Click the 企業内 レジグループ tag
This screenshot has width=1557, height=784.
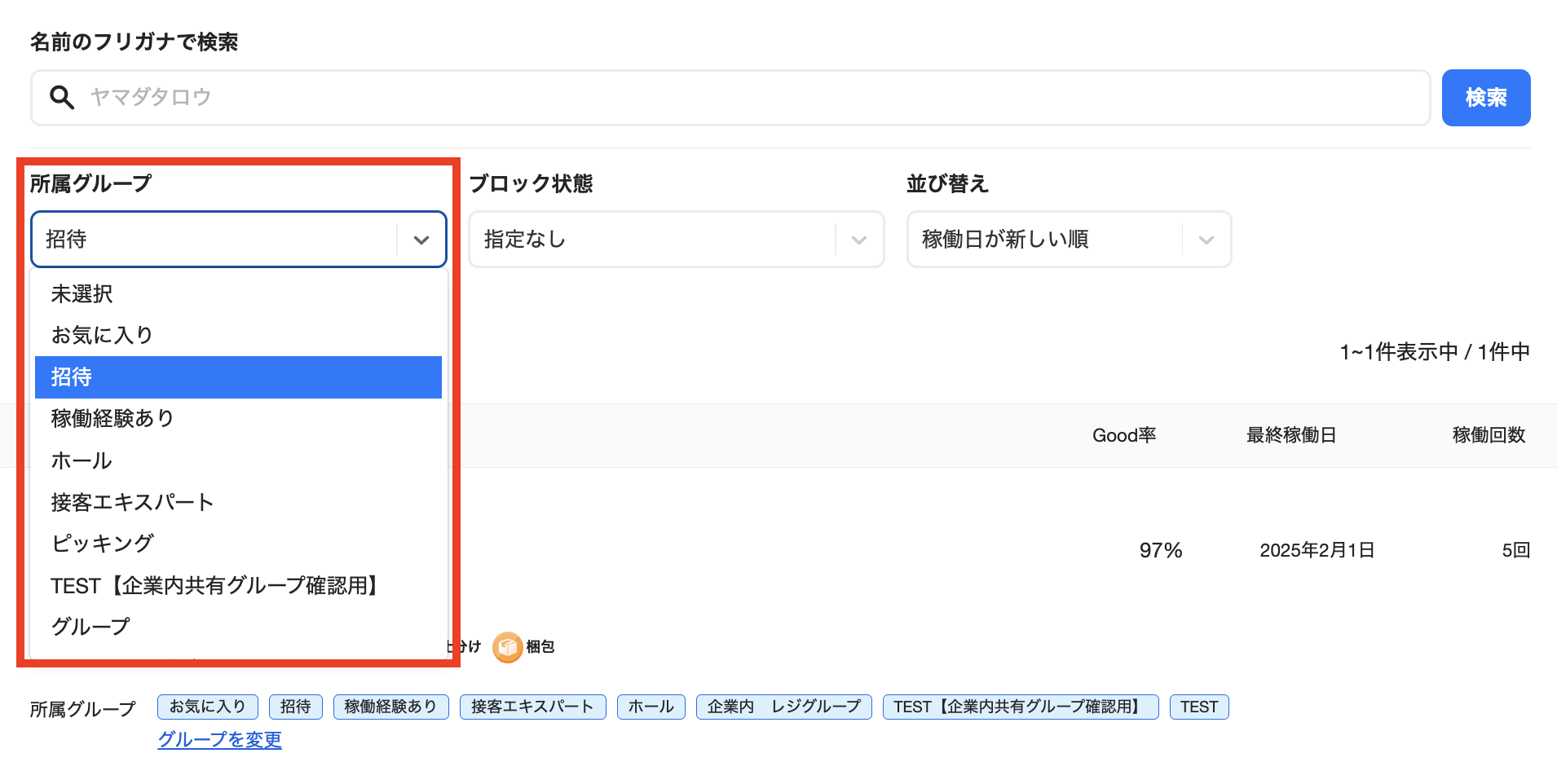(x=784, y=707)
